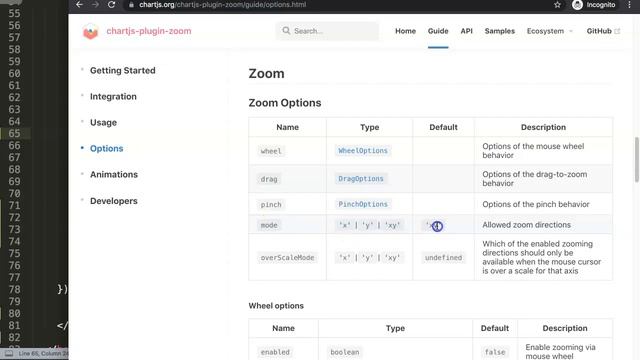Click the overScaleMode row type values
Viewport: 640px width, 360px height.
pos(369,258)
